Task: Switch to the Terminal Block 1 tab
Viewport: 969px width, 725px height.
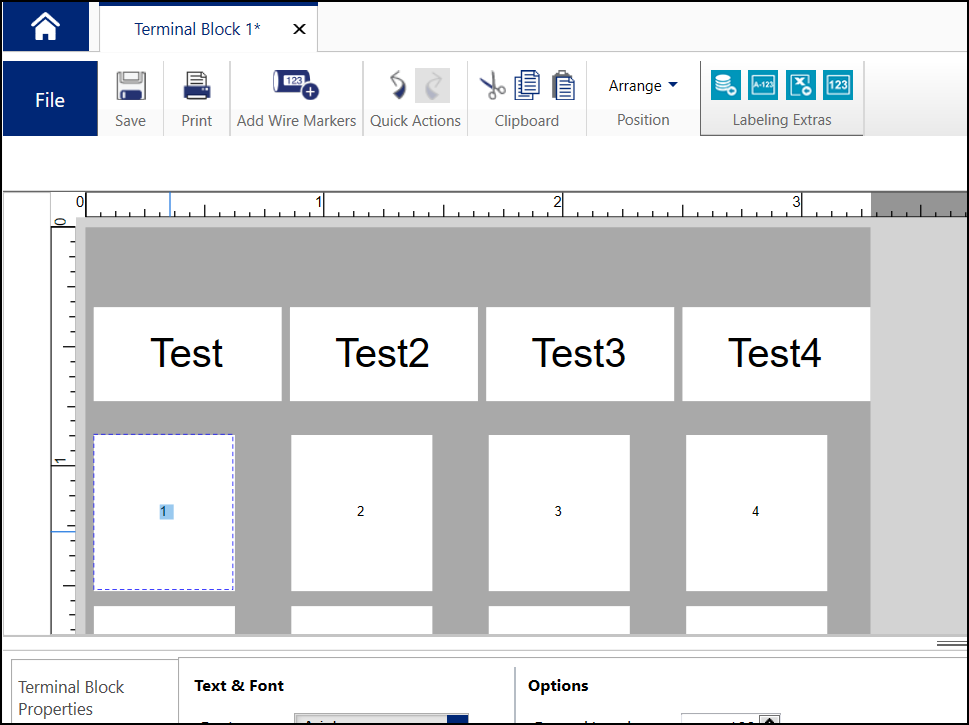Action: [x=197, y=29]
